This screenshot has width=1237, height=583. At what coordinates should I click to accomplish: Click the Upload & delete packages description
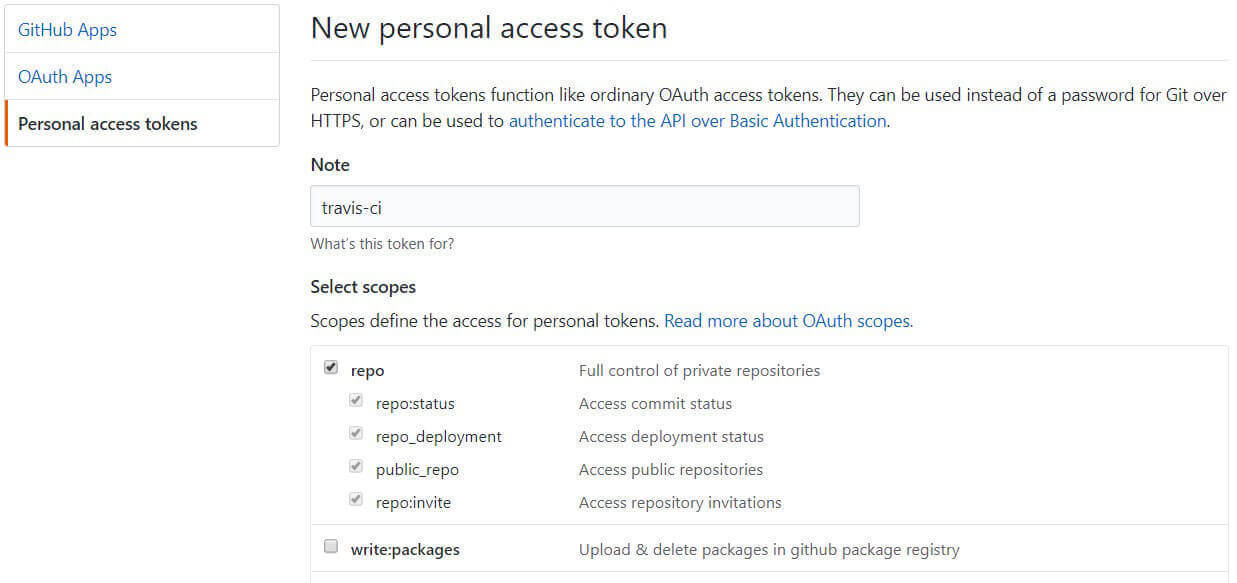pyautogui.click(x=767, y=549)
